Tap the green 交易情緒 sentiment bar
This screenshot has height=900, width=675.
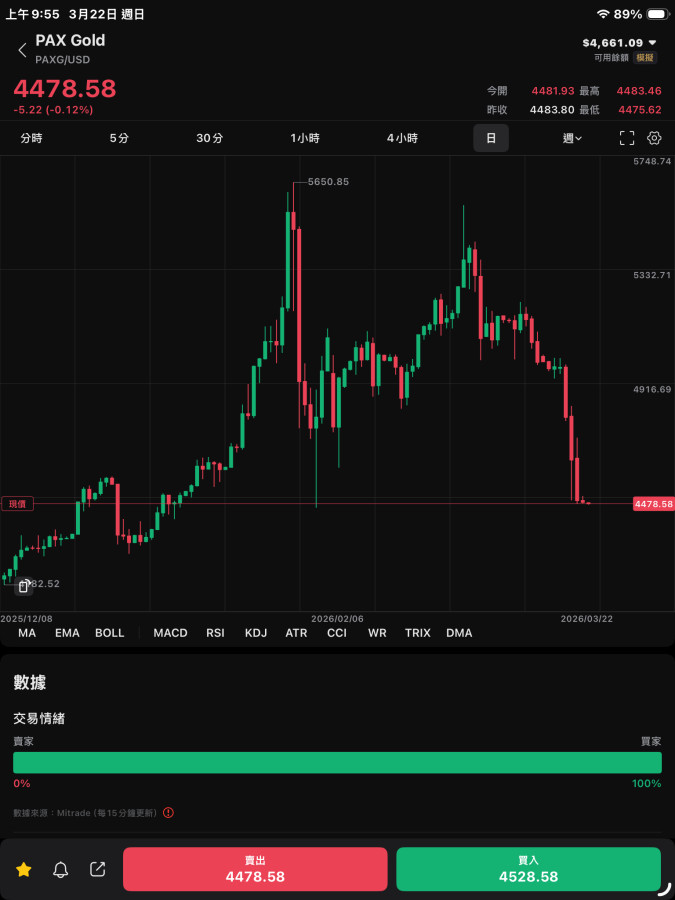pyautogui.click(x=337, y=763)
